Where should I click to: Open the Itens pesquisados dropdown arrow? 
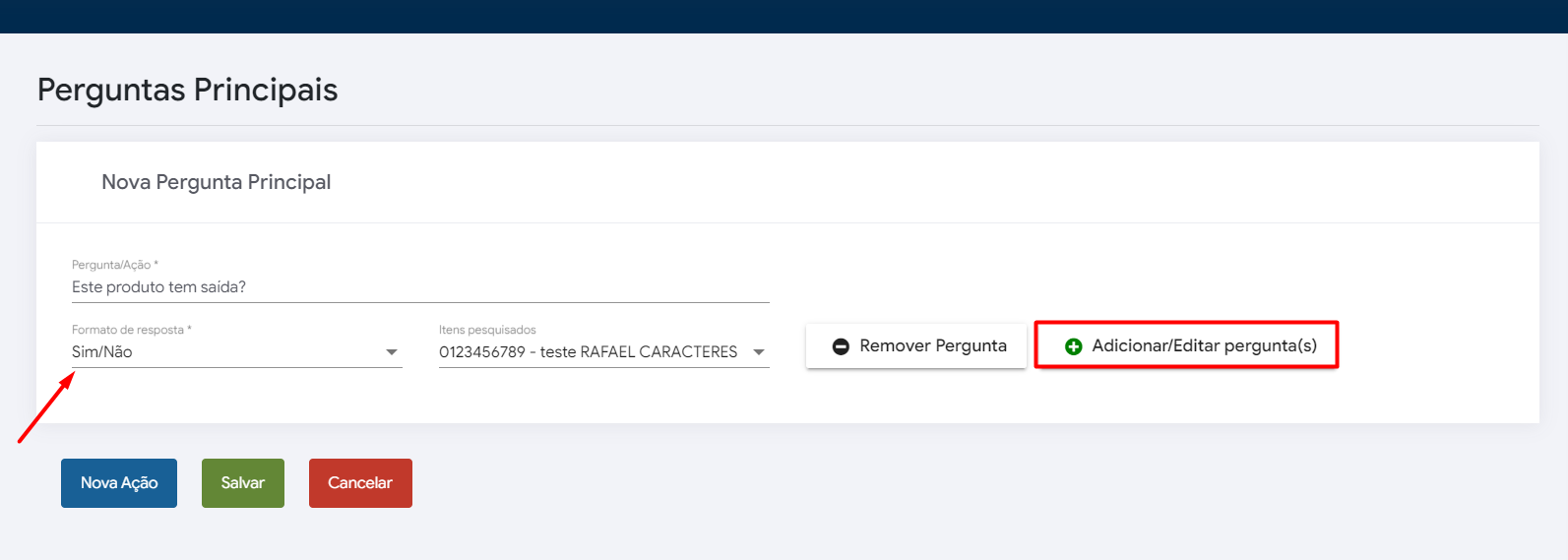(x=759, y=352)
